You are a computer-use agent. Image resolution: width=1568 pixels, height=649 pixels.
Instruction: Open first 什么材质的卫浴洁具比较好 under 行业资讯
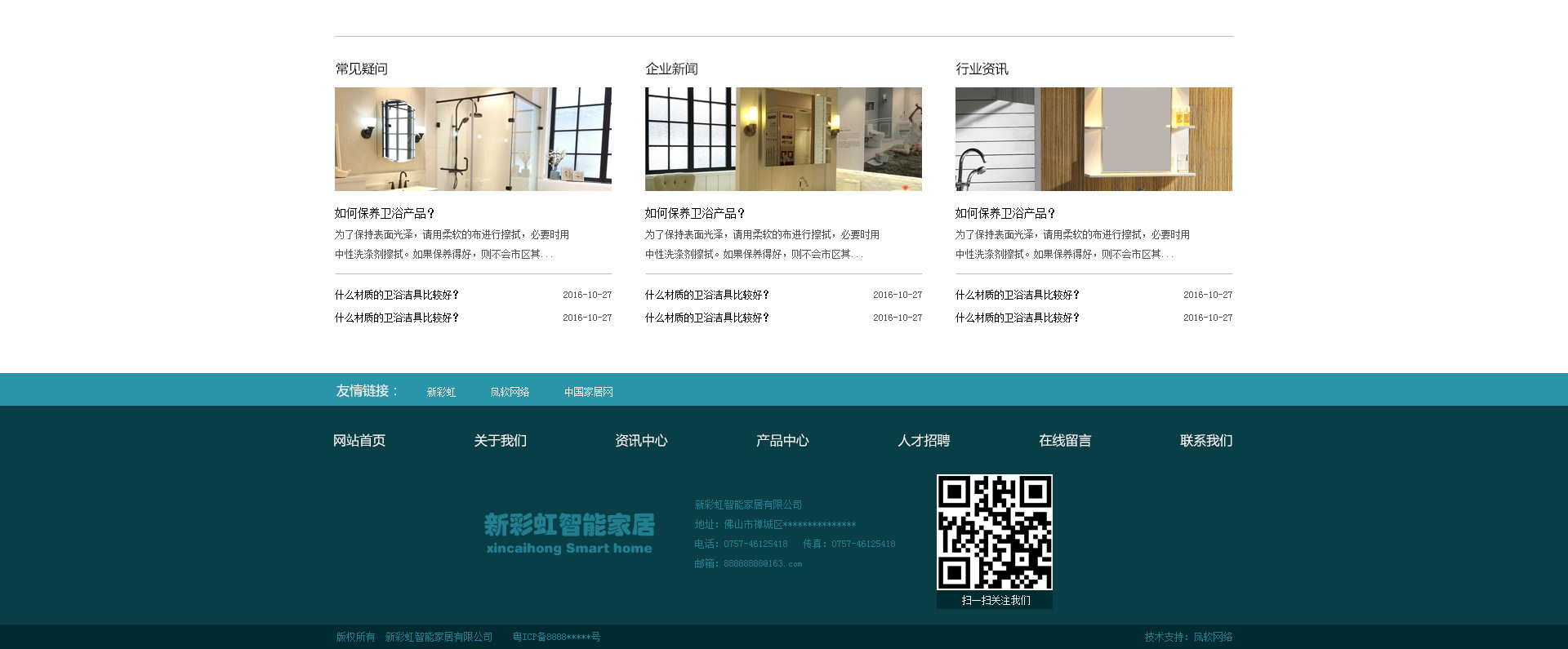(x=1018, y=295)
